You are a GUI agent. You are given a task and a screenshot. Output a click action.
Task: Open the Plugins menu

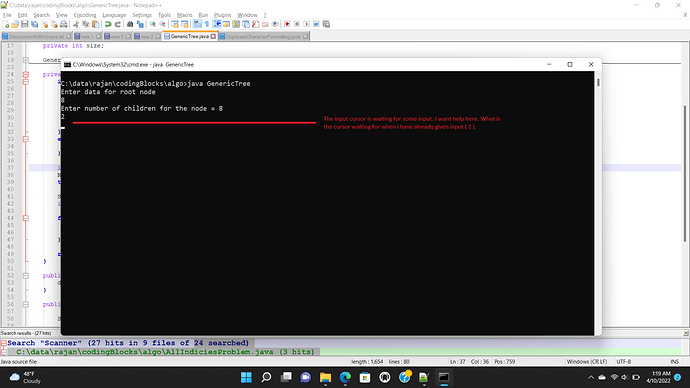pos(222,15)
